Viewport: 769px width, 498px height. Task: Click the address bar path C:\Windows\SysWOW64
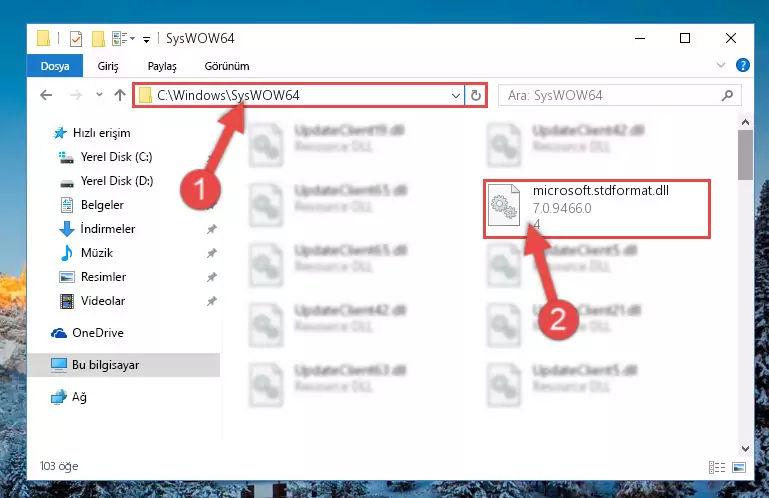coord(229,95)
